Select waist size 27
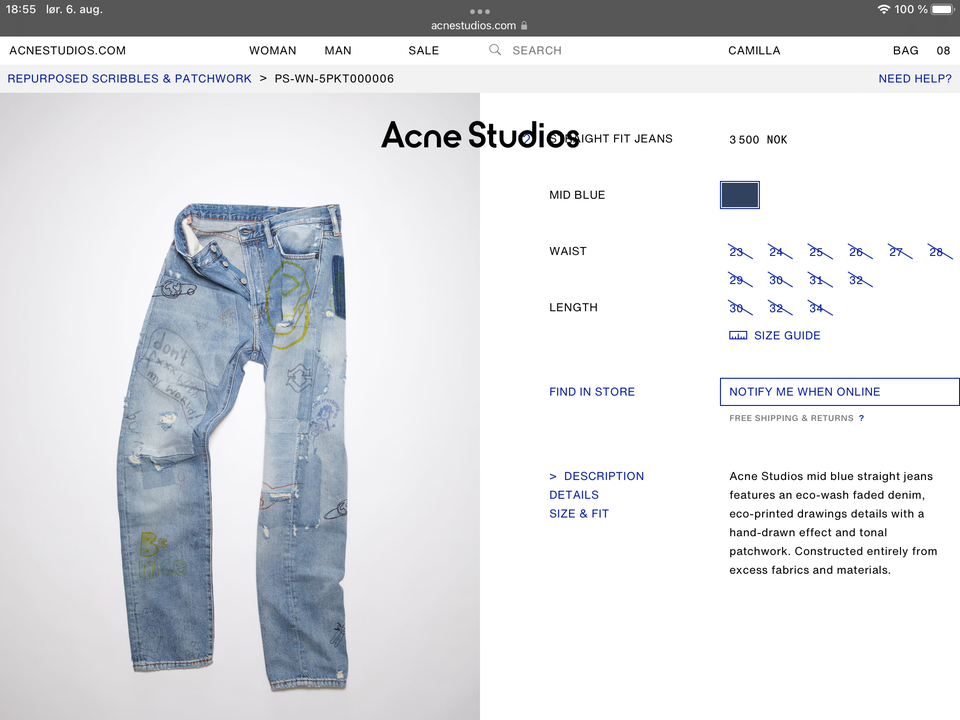 pos(900,252)
